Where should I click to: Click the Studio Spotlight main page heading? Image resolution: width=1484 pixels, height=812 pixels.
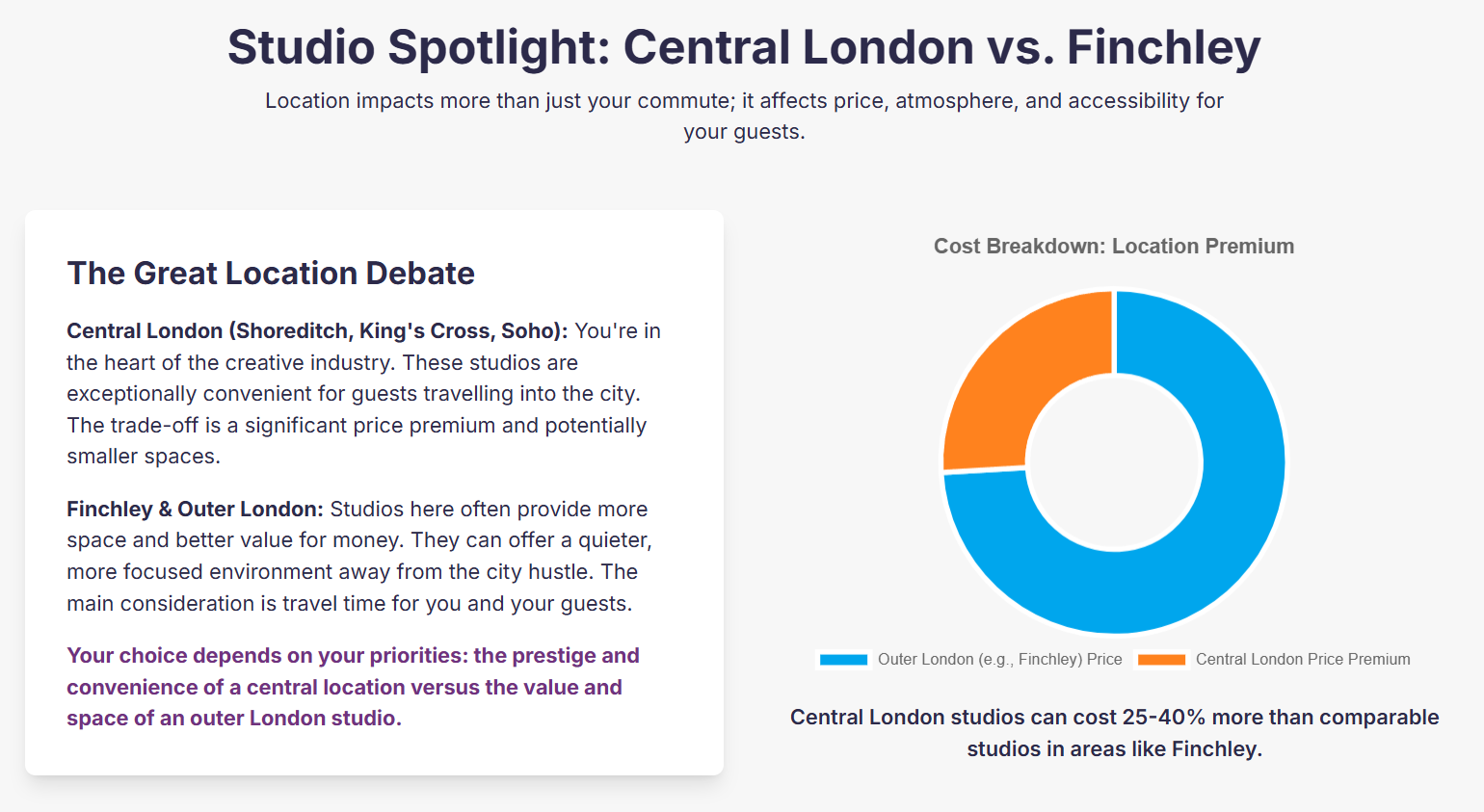point(743,47)
